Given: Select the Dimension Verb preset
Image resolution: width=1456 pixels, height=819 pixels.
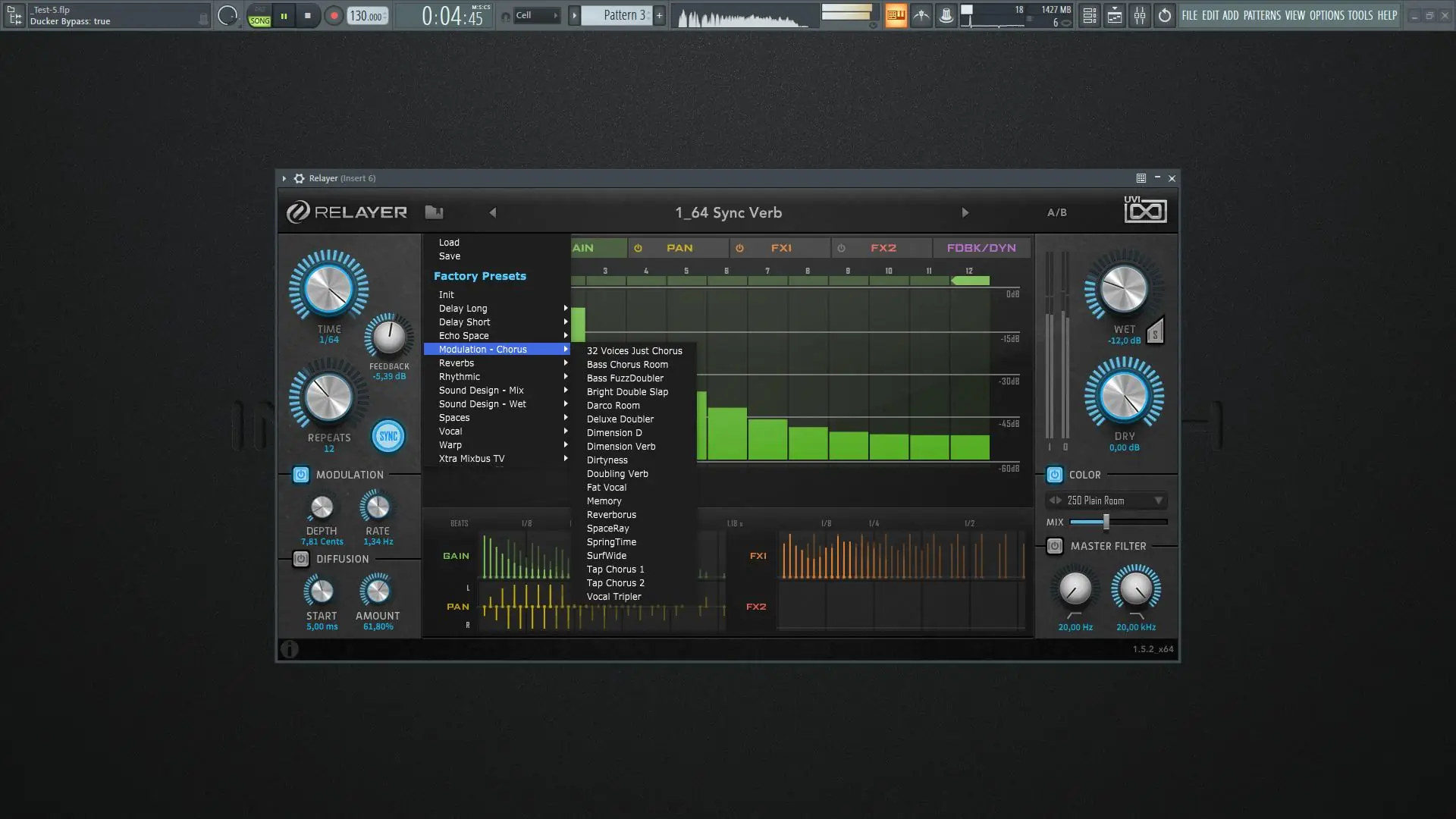Looking at the screenshot, I should 620,446.
